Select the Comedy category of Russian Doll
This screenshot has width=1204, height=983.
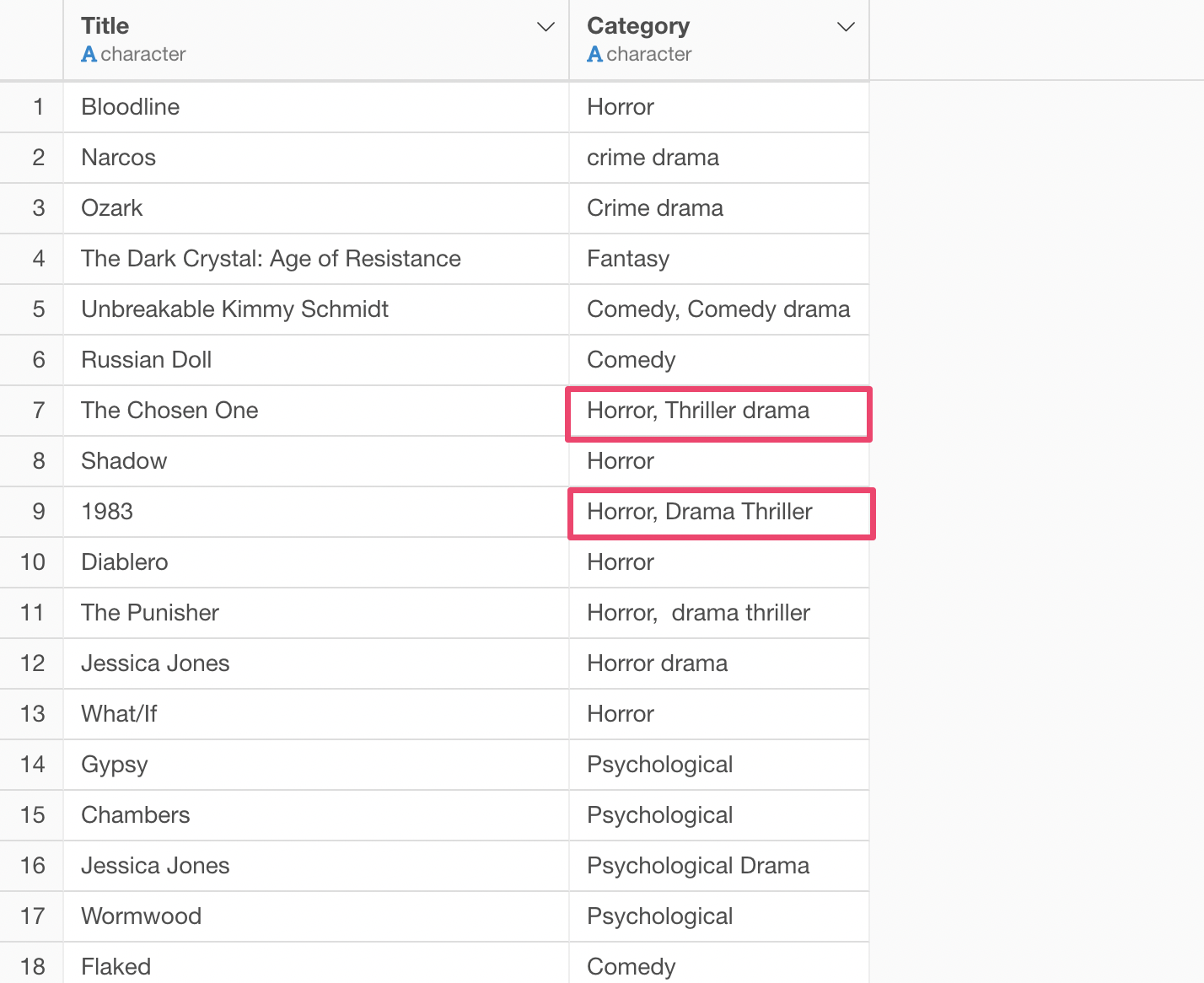pyautogui.click(x=719, y=360)
